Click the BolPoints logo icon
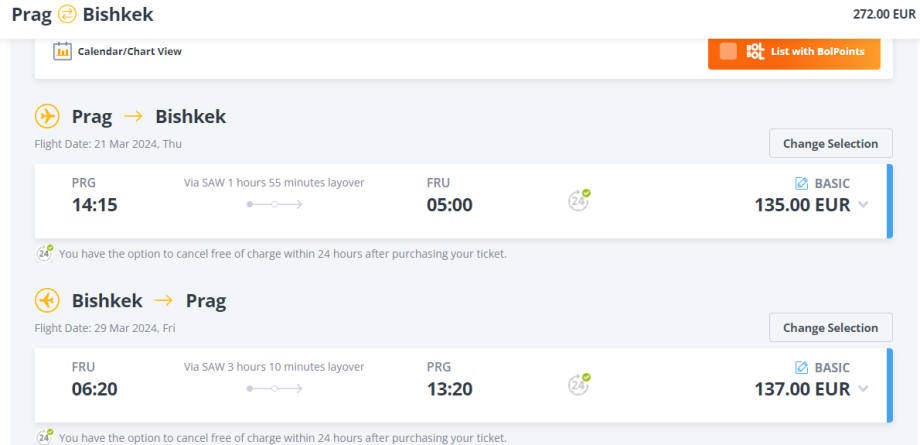Viewport: 920px width, 445px height. tap(755, 51)
